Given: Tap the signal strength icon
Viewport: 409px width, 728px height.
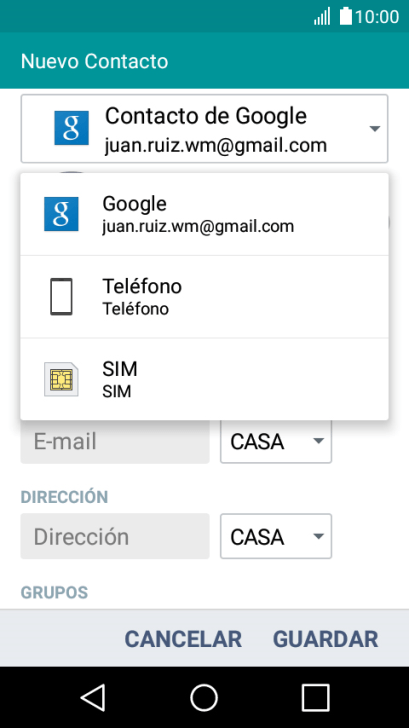Looking at the screenshot, I should click(x=322, y=16).
